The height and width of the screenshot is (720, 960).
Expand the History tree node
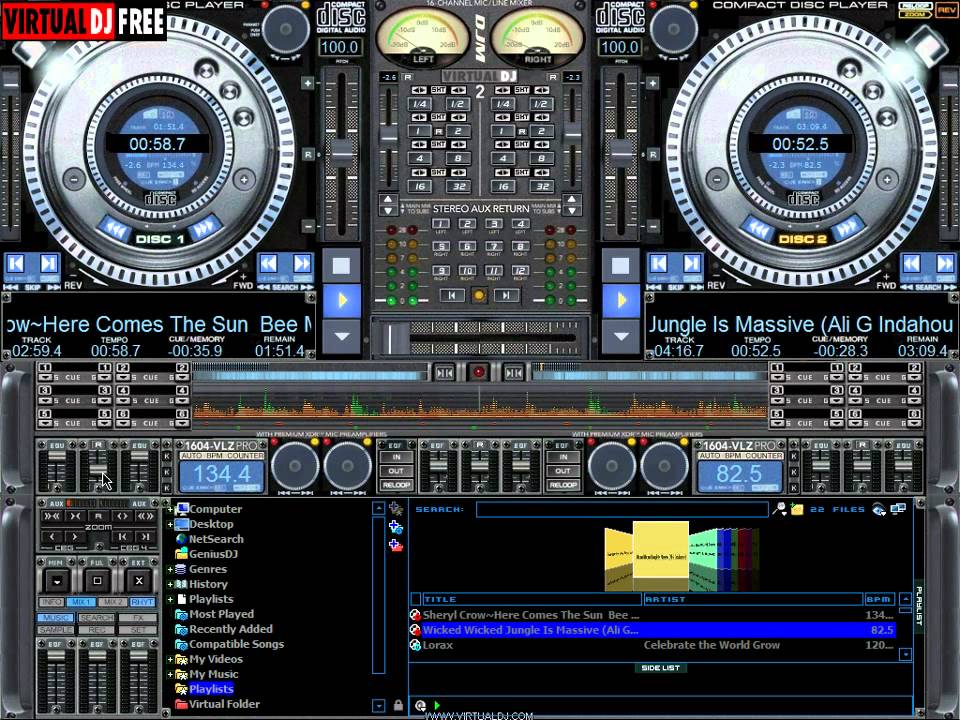pos(170,584)
